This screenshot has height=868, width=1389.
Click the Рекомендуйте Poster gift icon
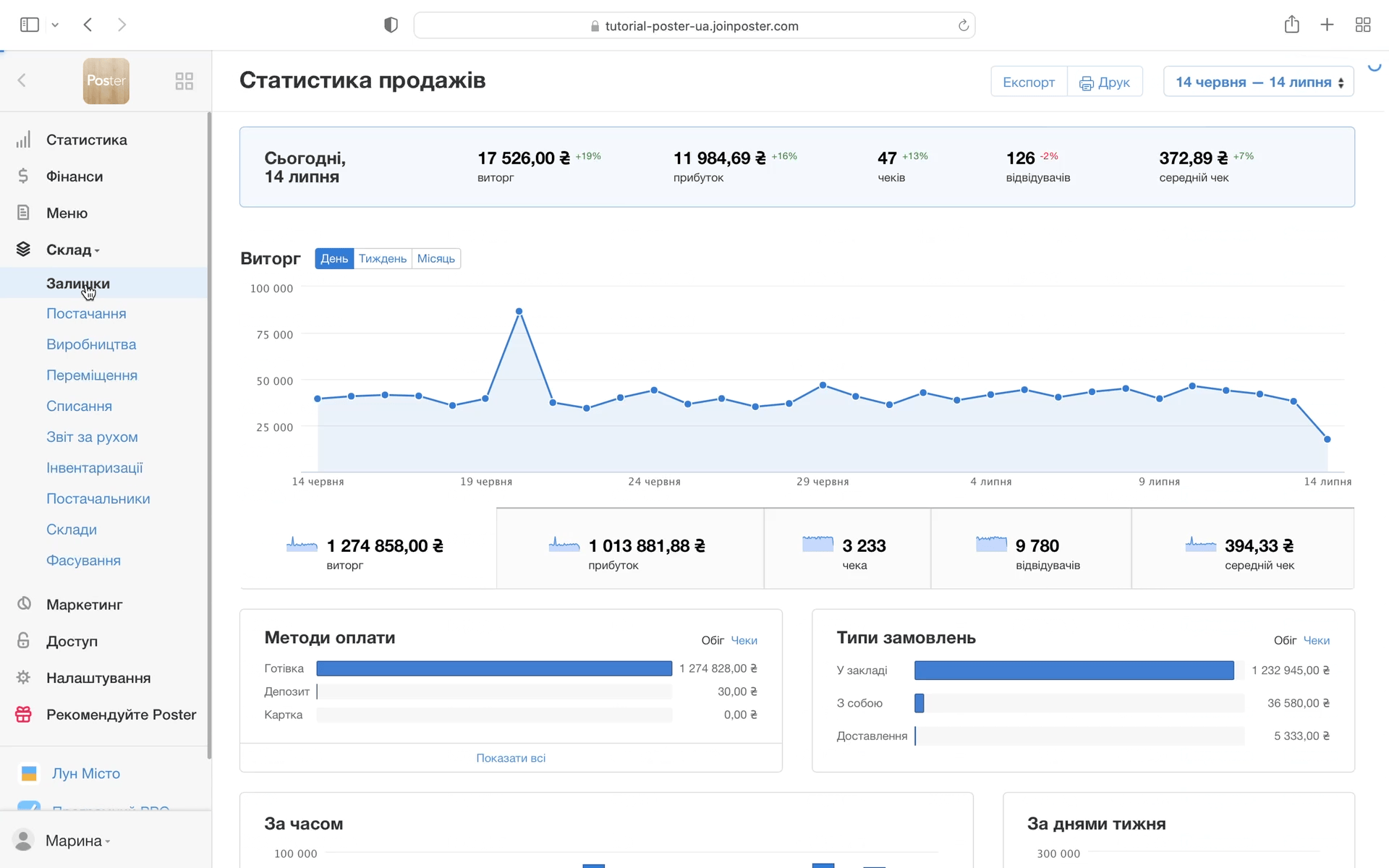[23, 715]
